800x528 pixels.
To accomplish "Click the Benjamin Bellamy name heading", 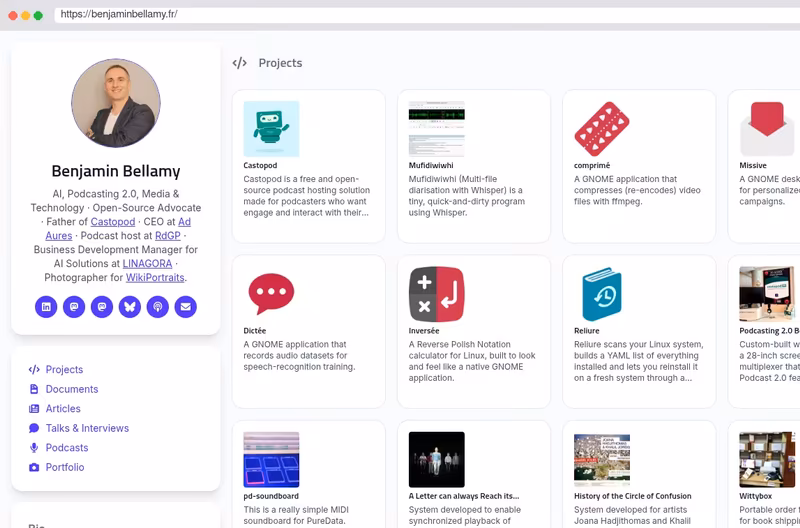I will coord(116,171).
